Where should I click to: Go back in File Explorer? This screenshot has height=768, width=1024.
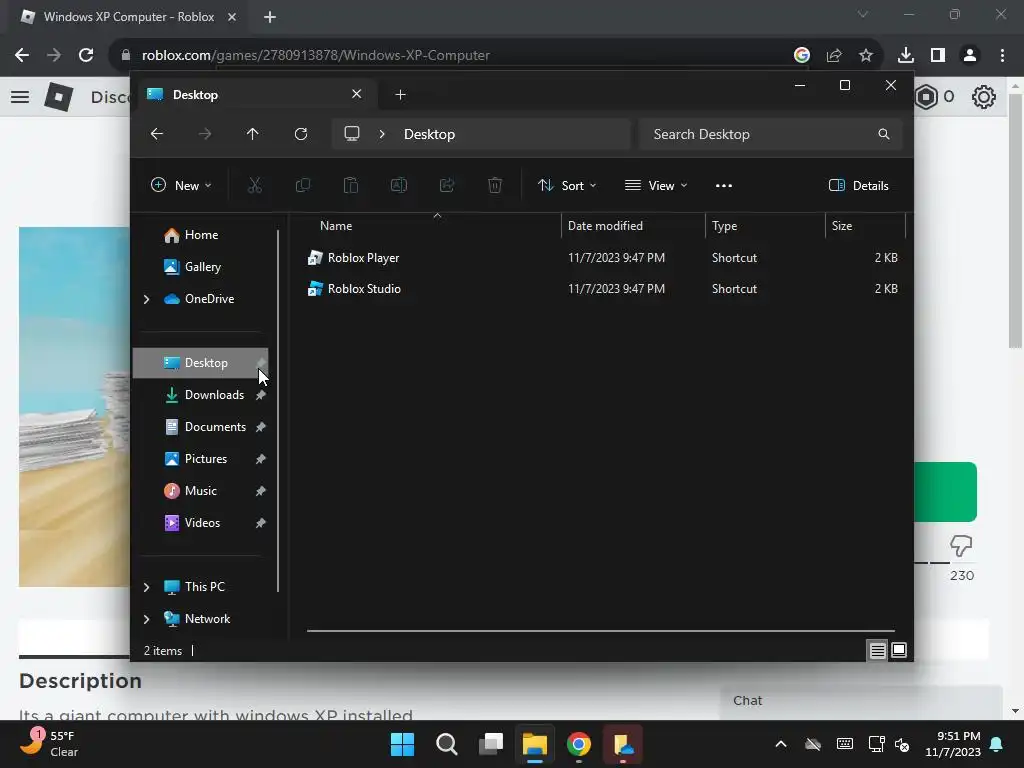click(x=157, y=134)
